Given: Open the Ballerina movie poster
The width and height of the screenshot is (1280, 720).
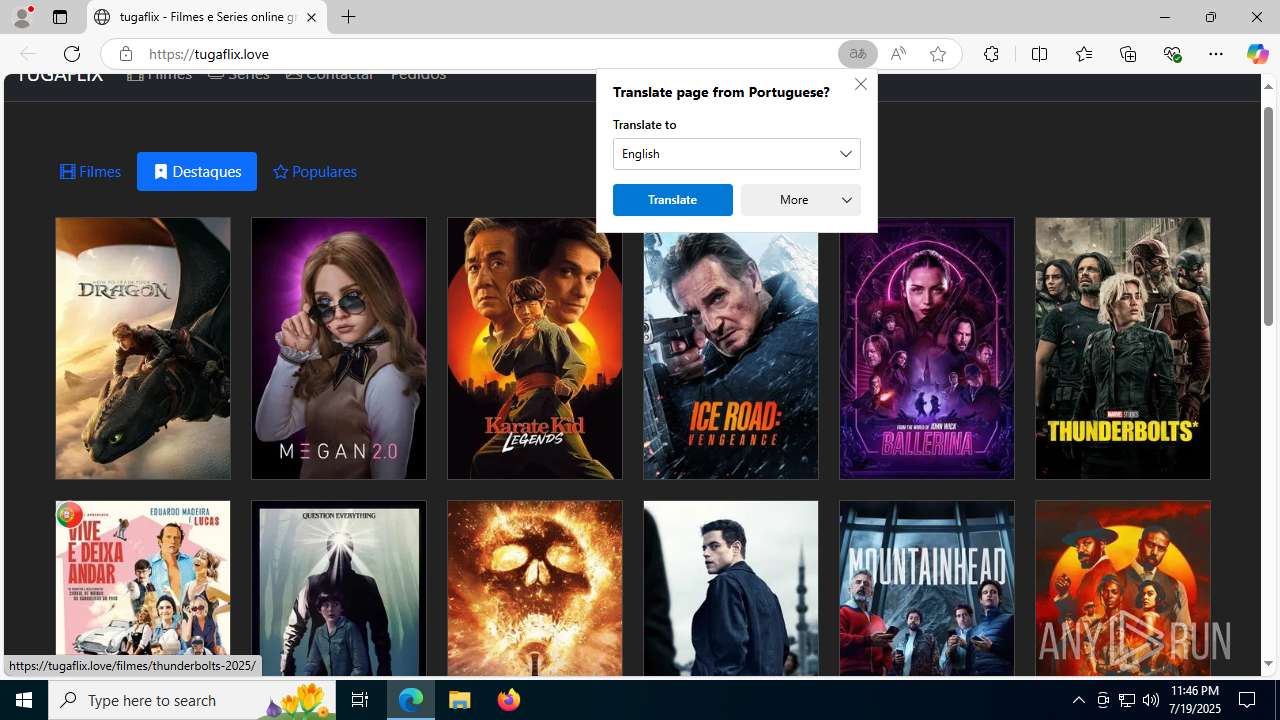Looking at the screenshot, I should coord(927,348).
